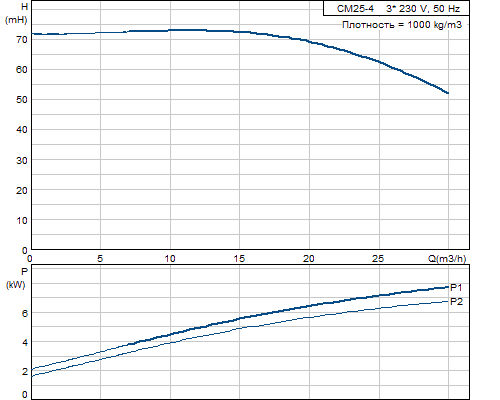This screenshot has height=400, width=500.
Task: Click the P (kW) axis title
Action: tap(16, 278)
